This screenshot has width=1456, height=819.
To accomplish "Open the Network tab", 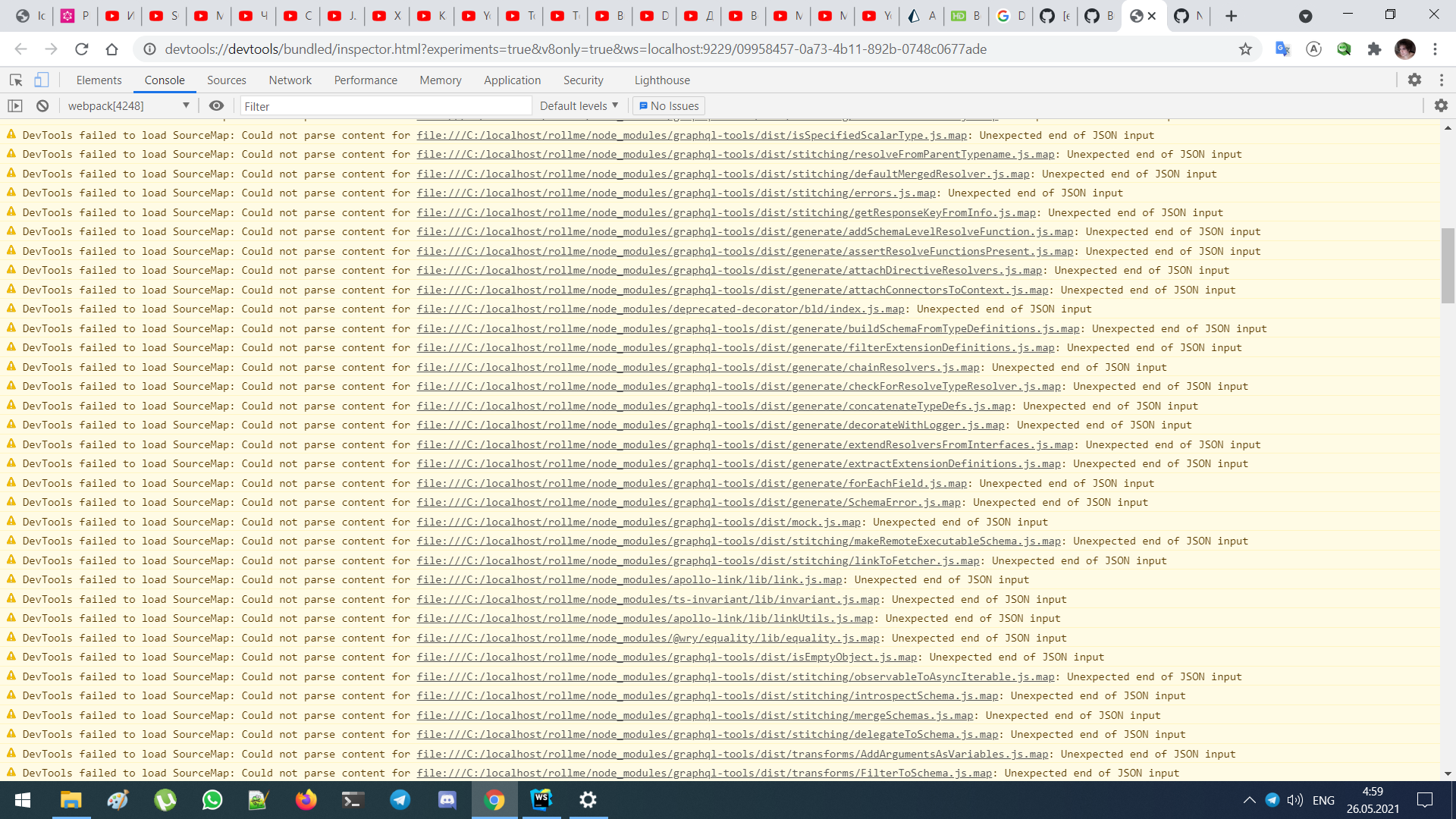I will tap(290, 80).
